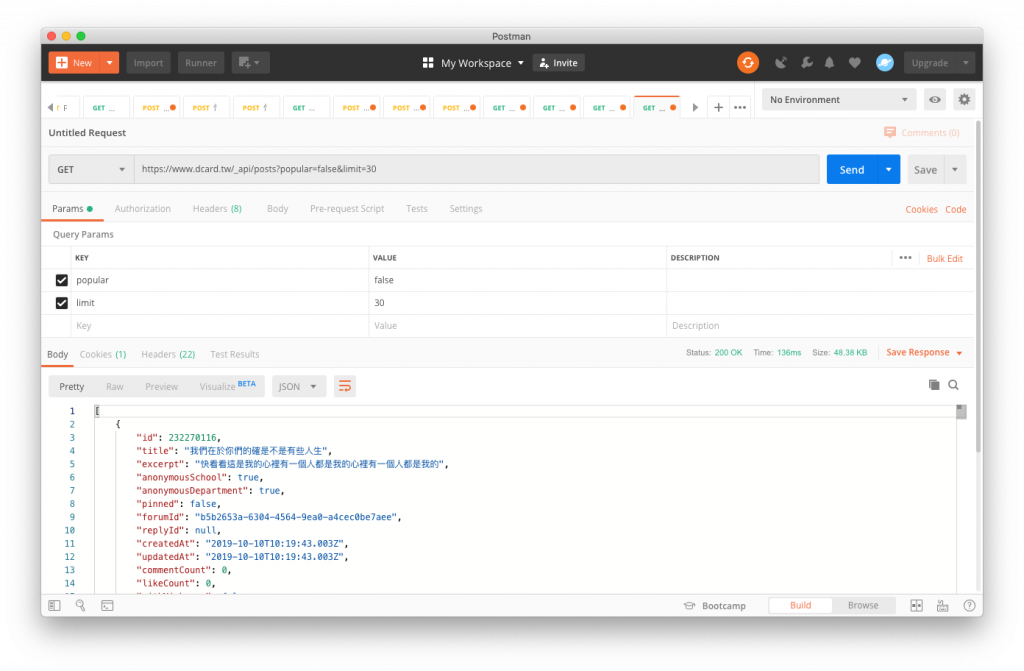Open the request Headers (8) tab
The height and width of the screenshot is (671, 1024).
(x=217, y=209)
